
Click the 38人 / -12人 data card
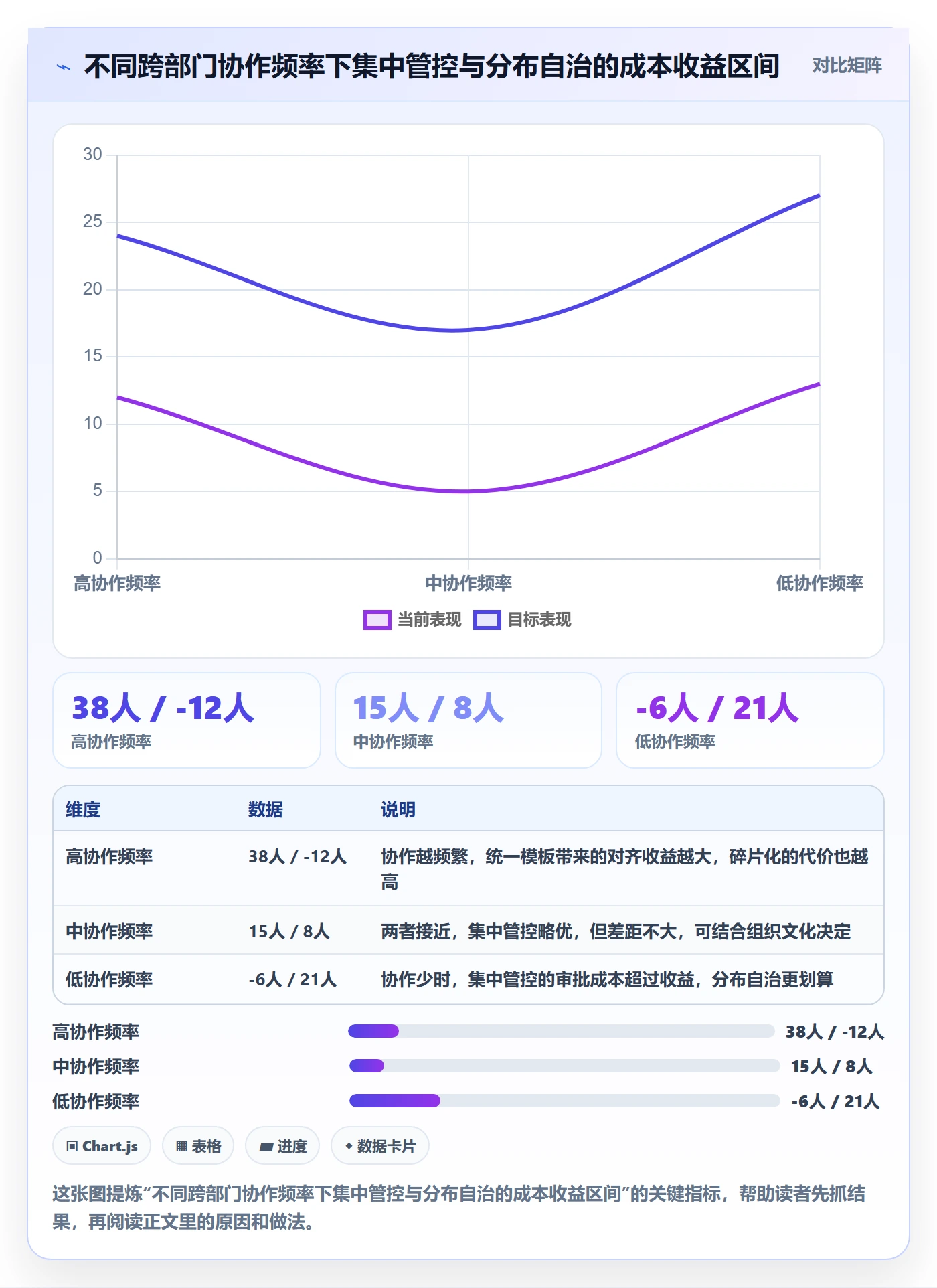[187, 720]
